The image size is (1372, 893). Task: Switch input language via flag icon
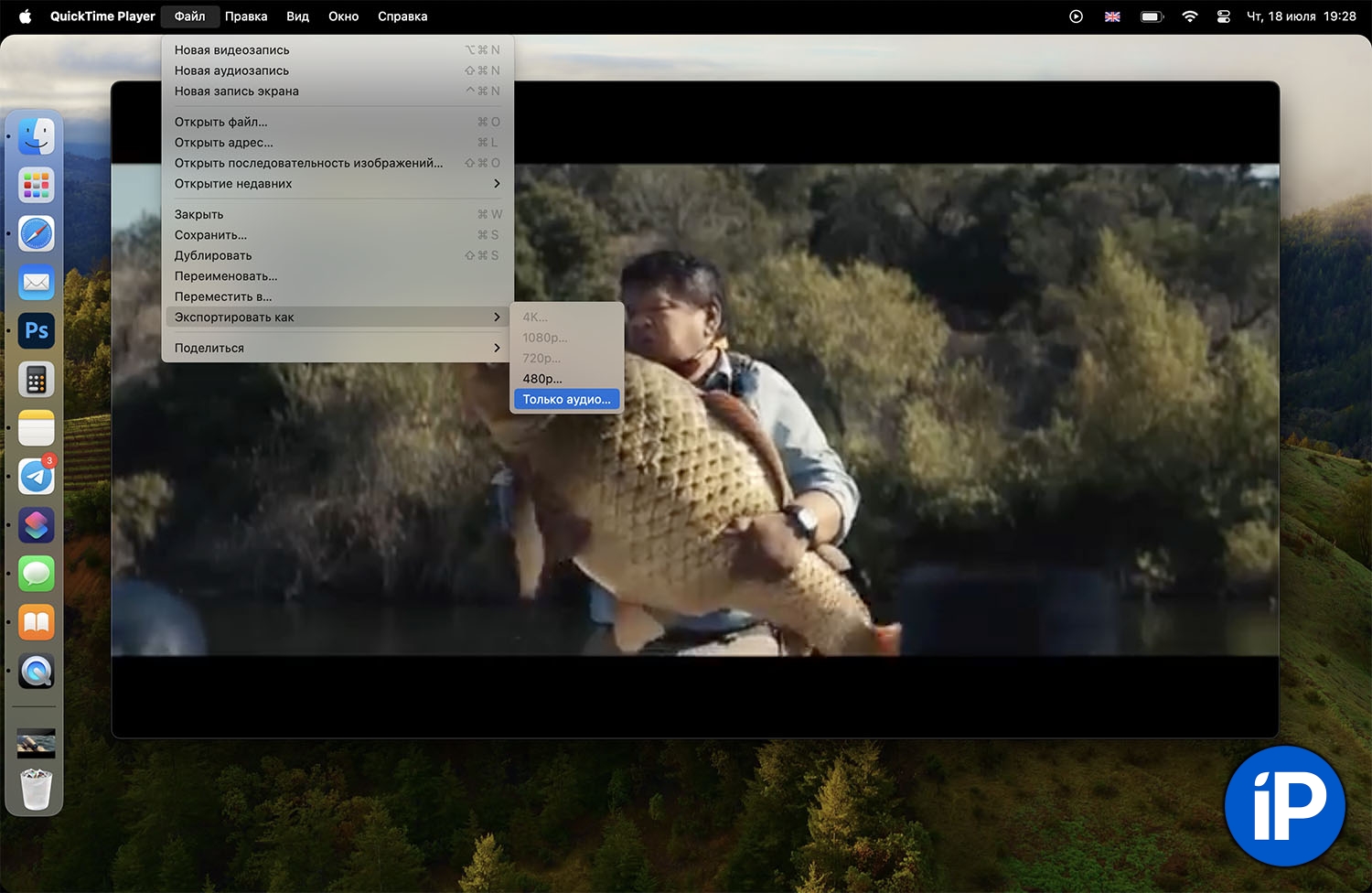coord(1112,16)
